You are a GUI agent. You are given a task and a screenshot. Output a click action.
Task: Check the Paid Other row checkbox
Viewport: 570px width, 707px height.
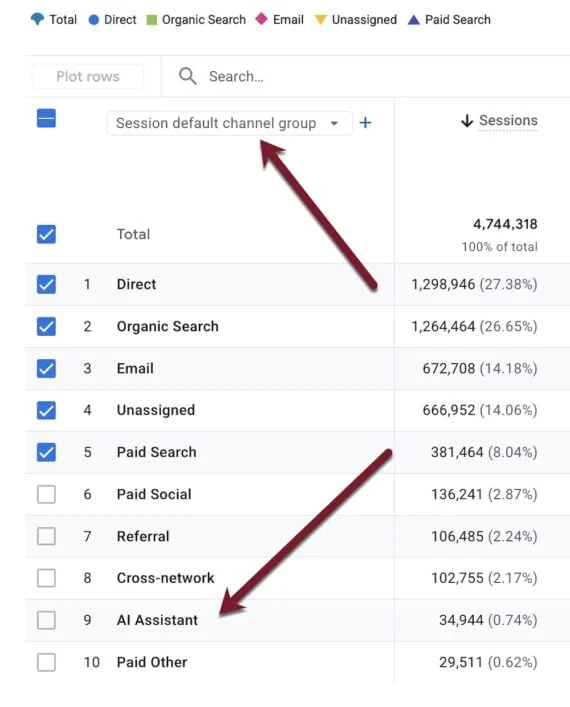coord(46,662)
